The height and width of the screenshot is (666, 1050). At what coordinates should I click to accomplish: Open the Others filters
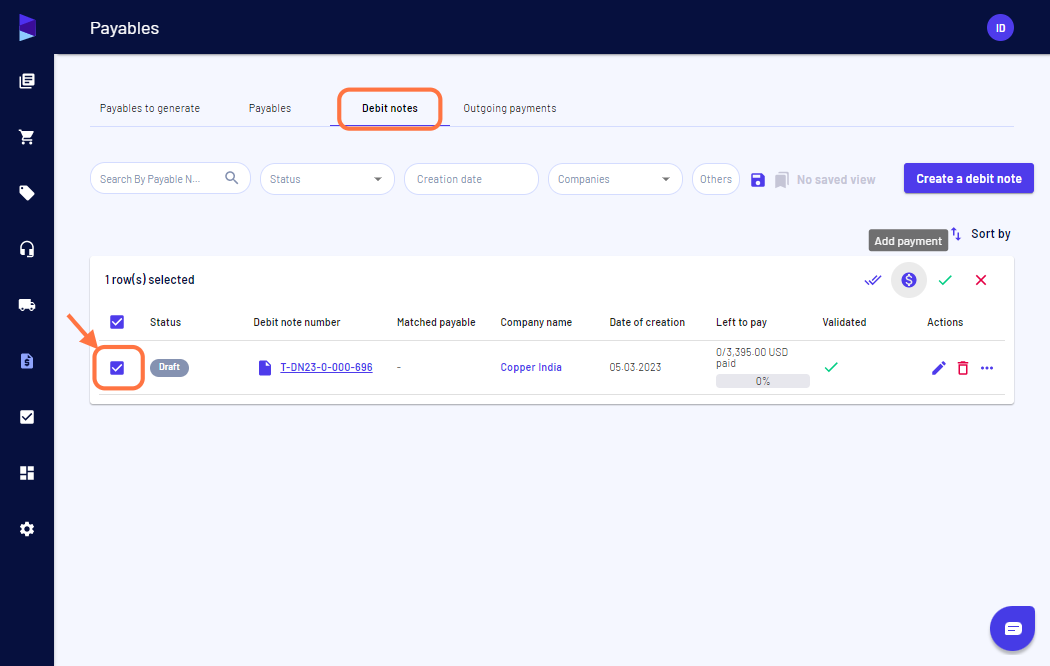(716, 179)
